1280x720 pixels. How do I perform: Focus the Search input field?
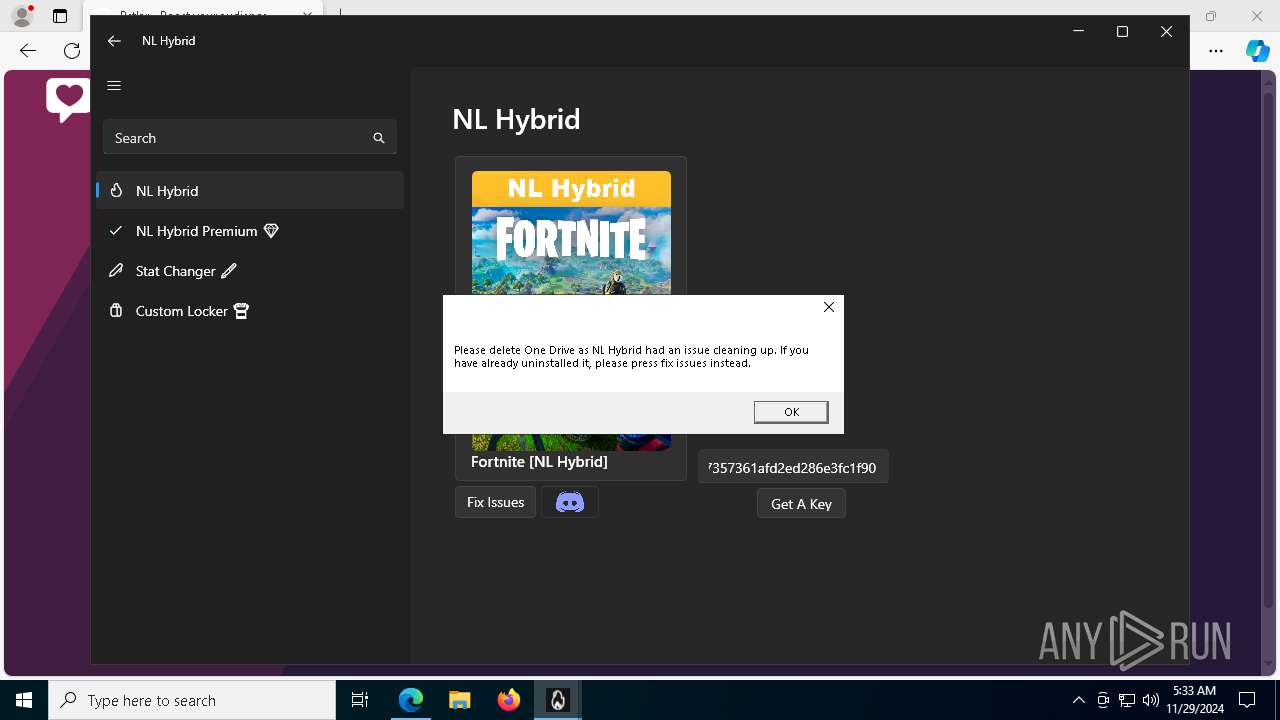pos(249,138)
